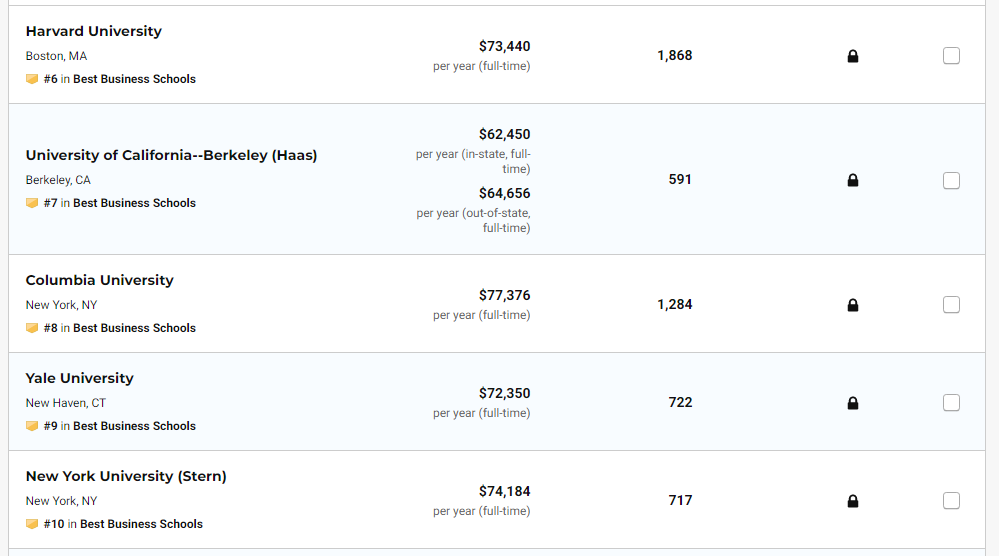This screenshot has height=556, width=999.
Task: Click the ranking badge icon beside #8
Action: tap(32, 328)
